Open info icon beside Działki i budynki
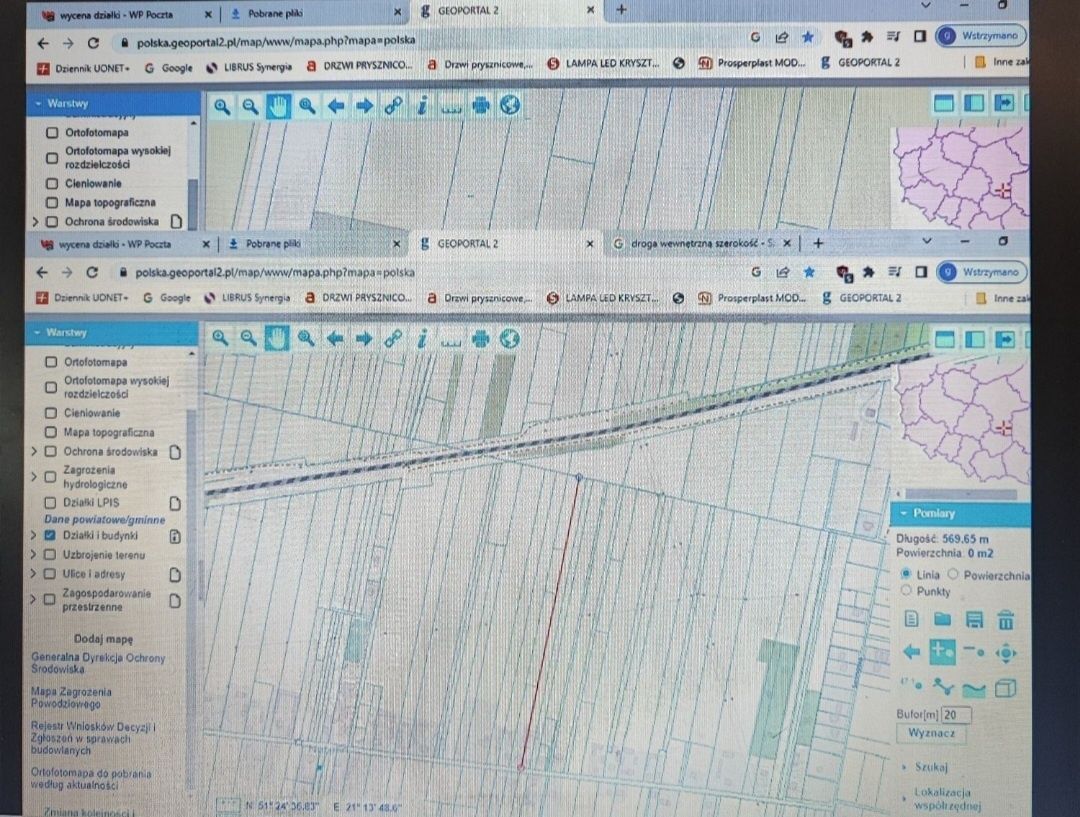Image resolution: width=1080 pixels, height=817 pixels. point(174,536)
